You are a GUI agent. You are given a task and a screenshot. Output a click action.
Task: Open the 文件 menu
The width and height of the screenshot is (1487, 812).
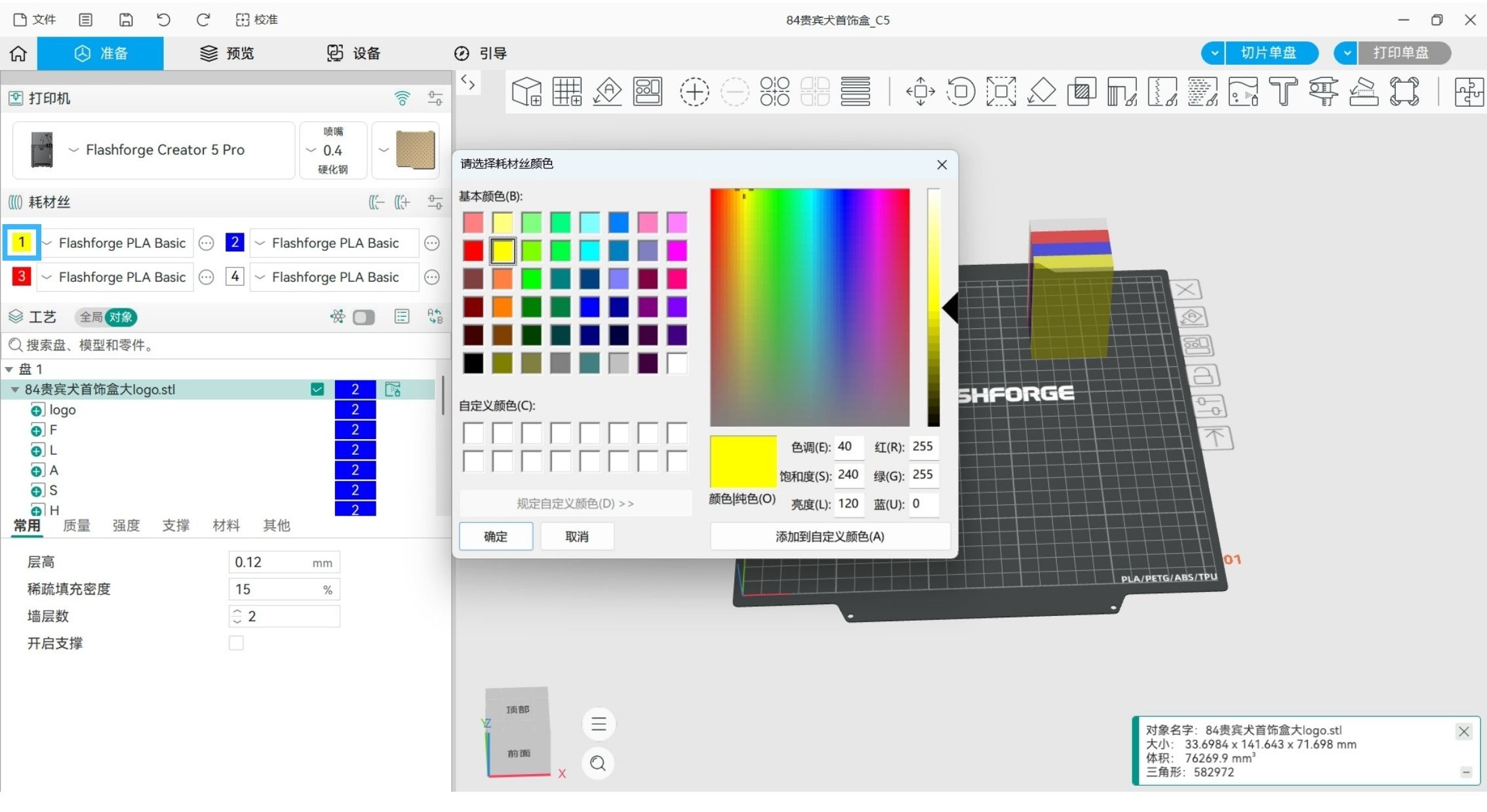point(35,20)
